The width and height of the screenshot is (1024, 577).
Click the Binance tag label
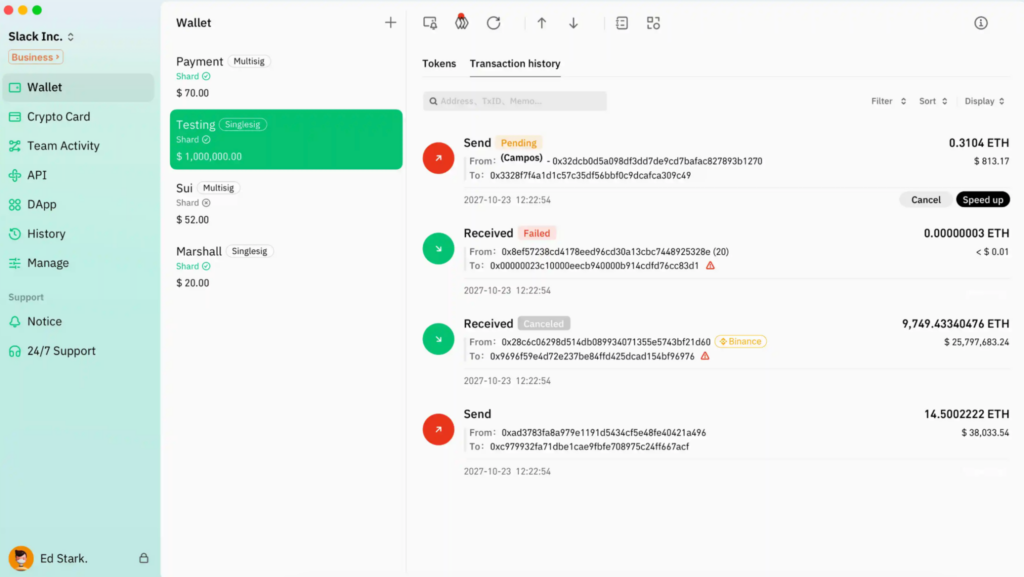point(741,341)
